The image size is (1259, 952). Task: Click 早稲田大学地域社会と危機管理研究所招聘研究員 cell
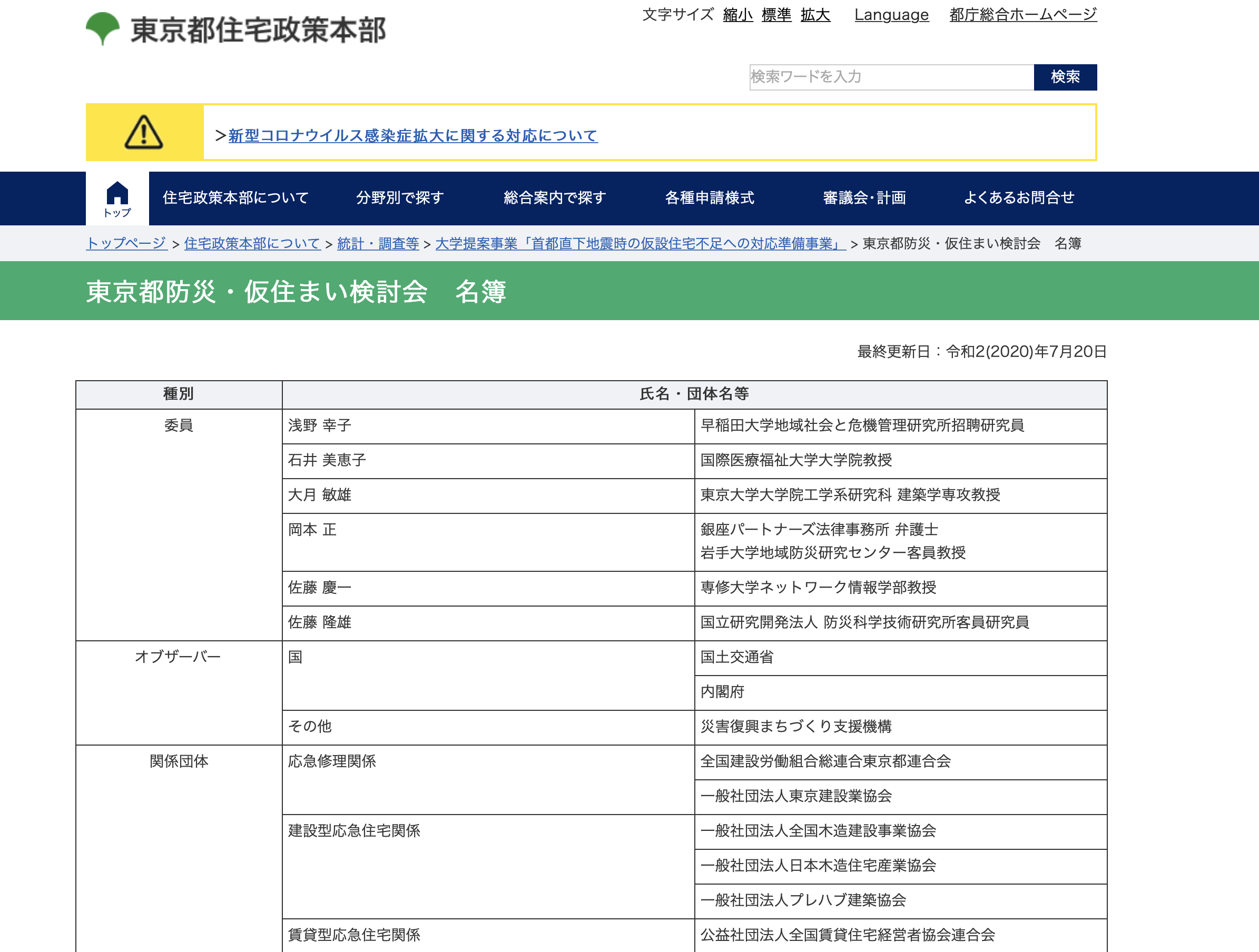(x=900, y=426)
